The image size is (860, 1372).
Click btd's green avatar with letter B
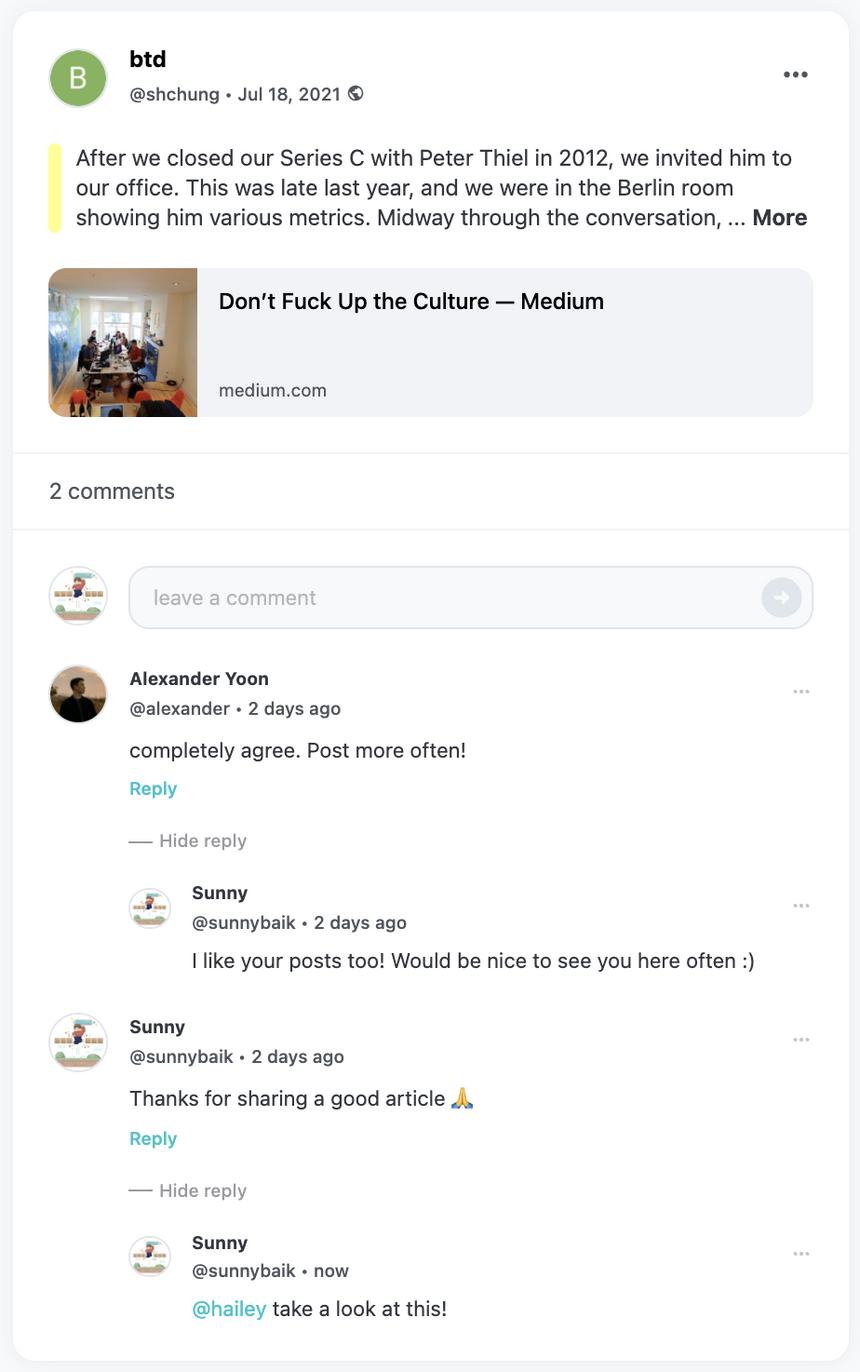77,77
